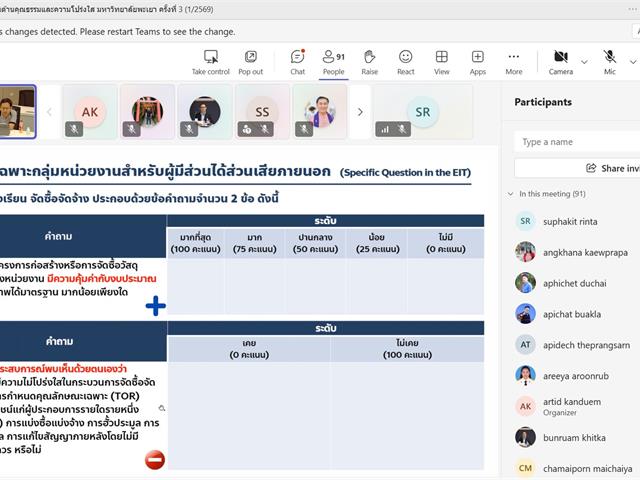The image size is (640, 480).
Task: Click the Share invite button
Action: coord(577,168)
